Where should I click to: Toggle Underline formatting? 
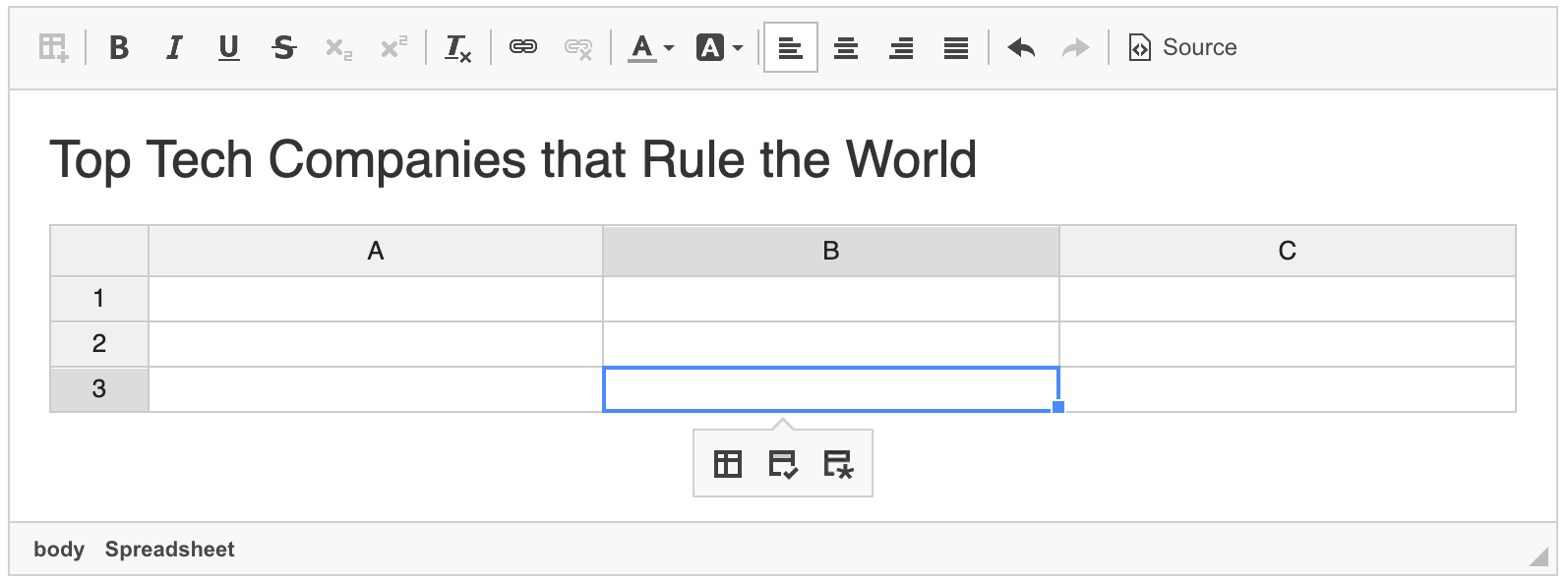pyautogui.click(x=229, y=47)
